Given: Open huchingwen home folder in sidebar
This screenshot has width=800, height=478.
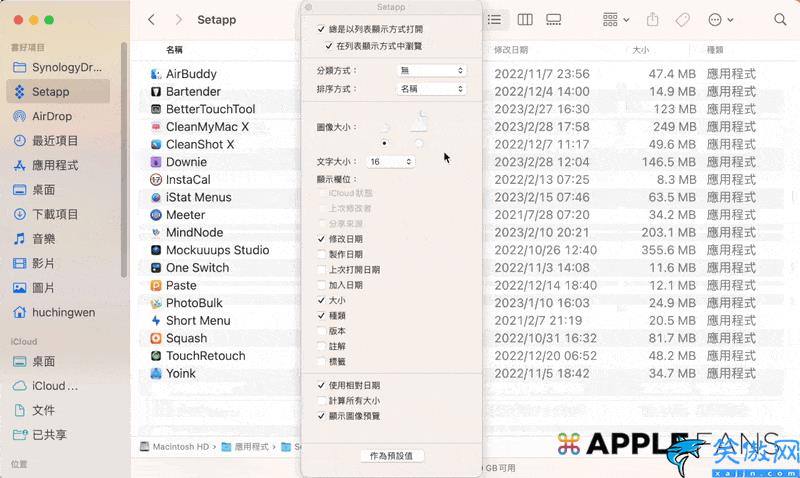Looking at the screenshot, I should tap(58, 312).
